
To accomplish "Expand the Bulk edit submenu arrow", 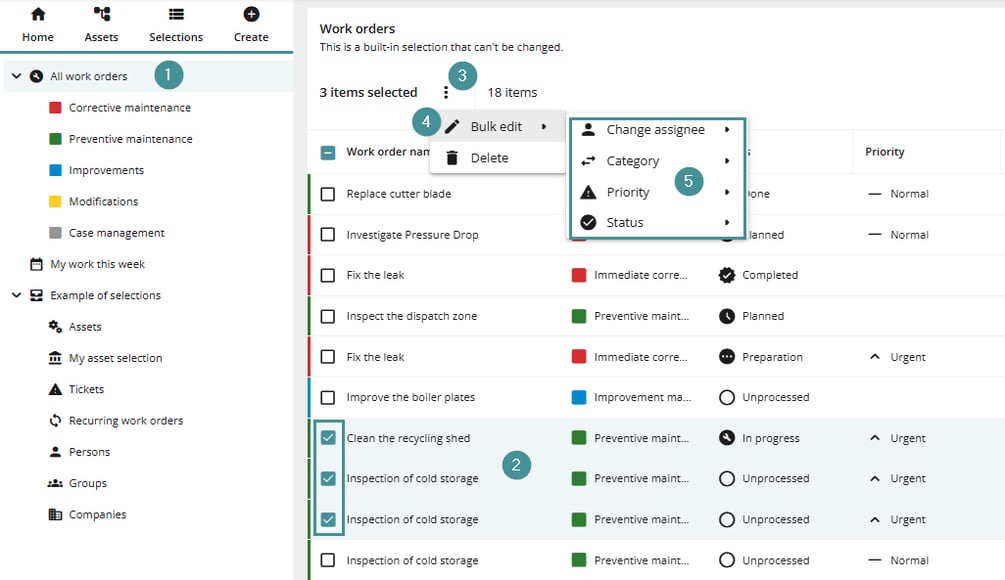I will point(544,127).
